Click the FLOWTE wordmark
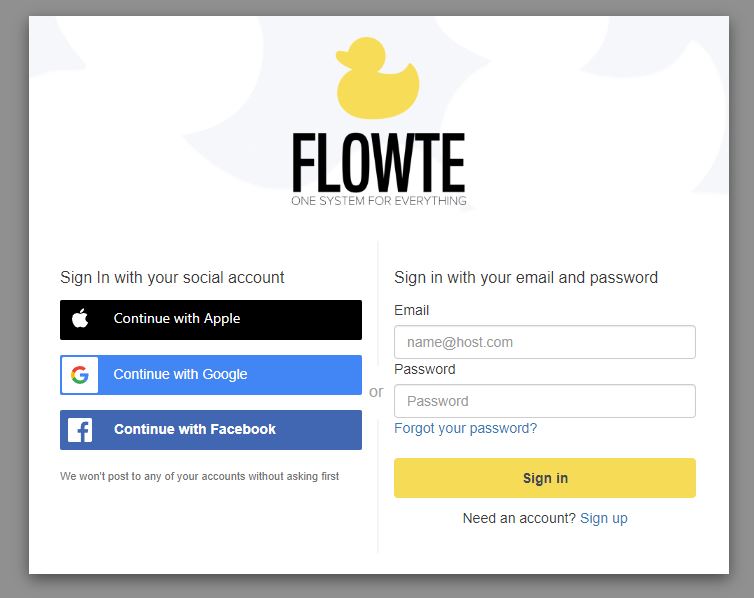The height and width of the screenshot is (598, 754). pyautogui.click(x=378, y=162)
